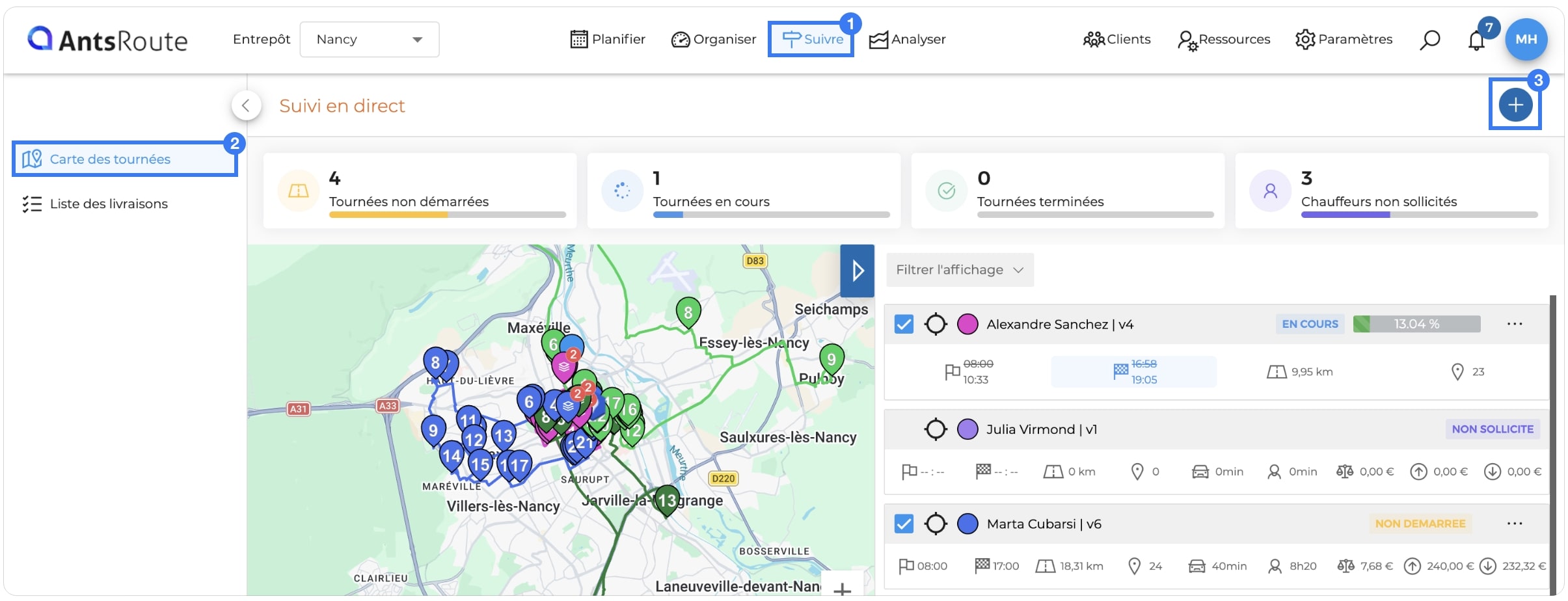Click Marta Cubarsi 7,68 € balance icon

(x=1345, y=567)
